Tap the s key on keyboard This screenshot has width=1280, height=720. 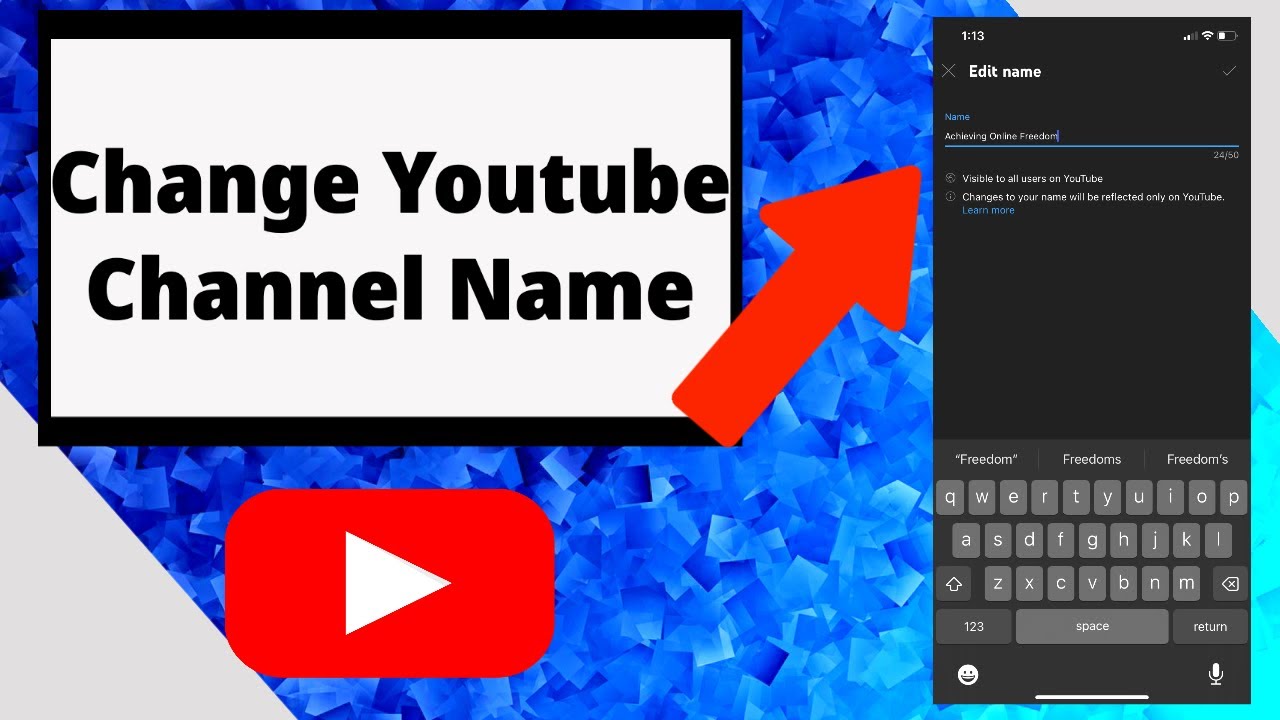pos(997,540)
